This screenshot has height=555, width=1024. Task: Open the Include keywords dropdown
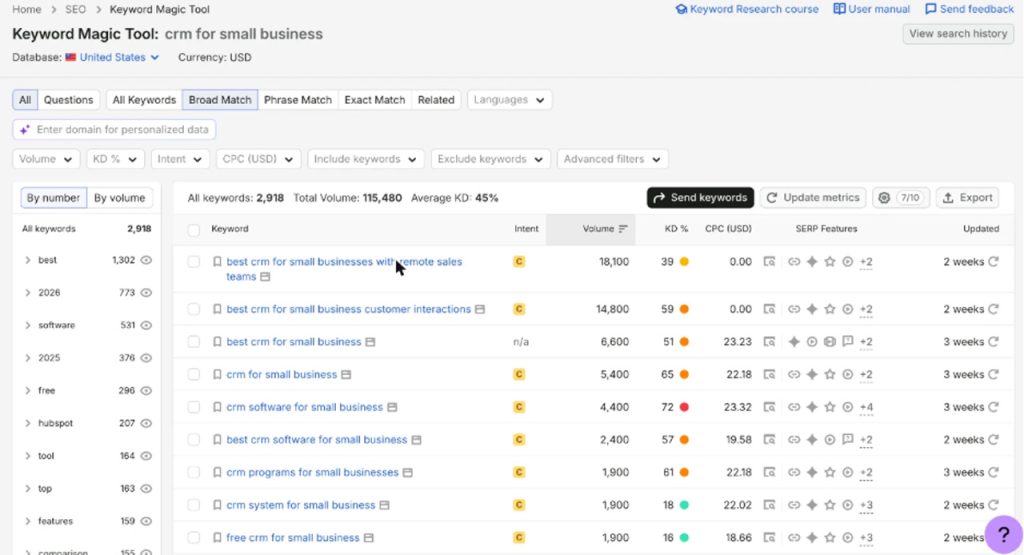tap(365, 159)
